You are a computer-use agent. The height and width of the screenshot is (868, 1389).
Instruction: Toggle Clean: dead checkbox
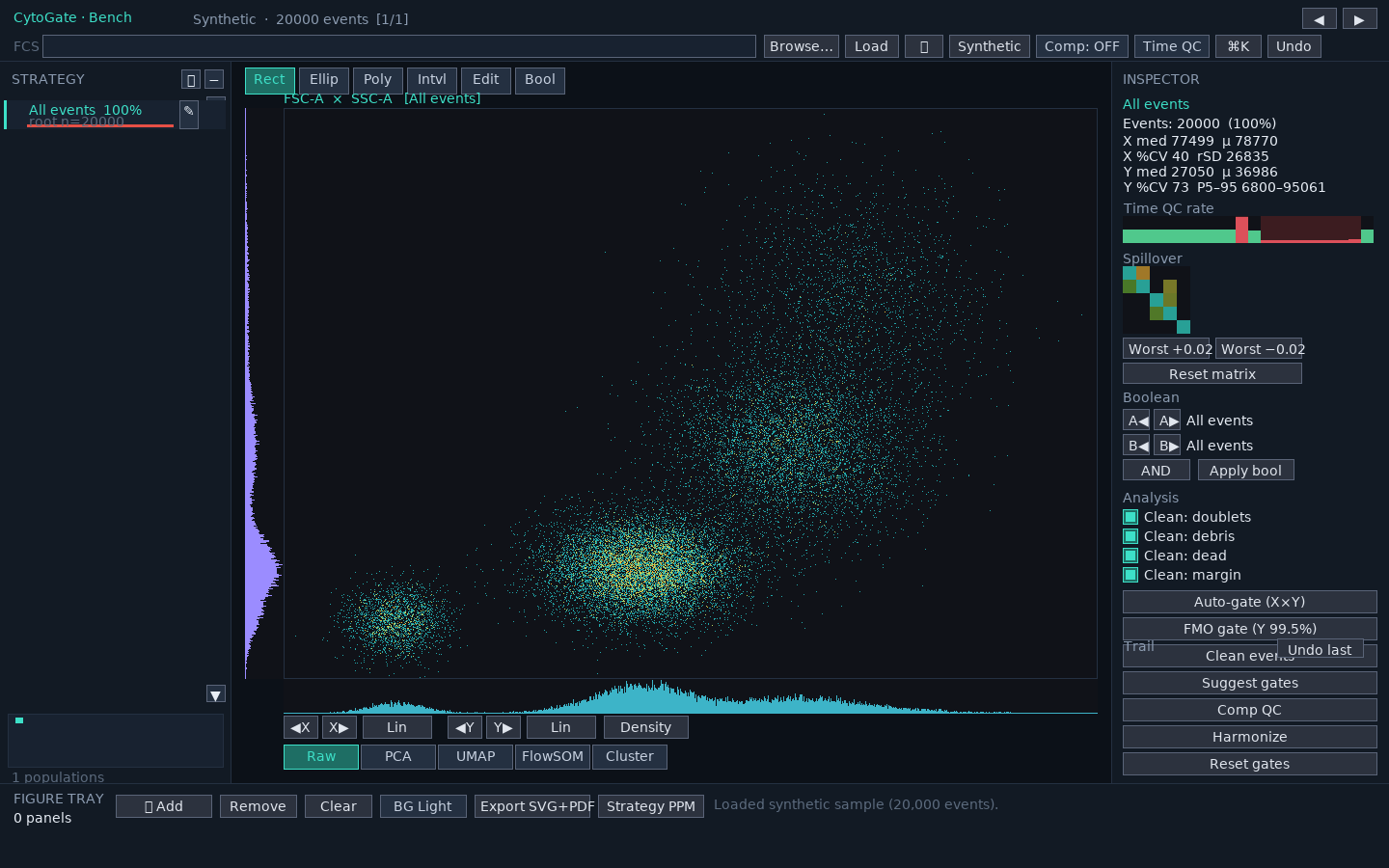click(x=1130, y=556)
